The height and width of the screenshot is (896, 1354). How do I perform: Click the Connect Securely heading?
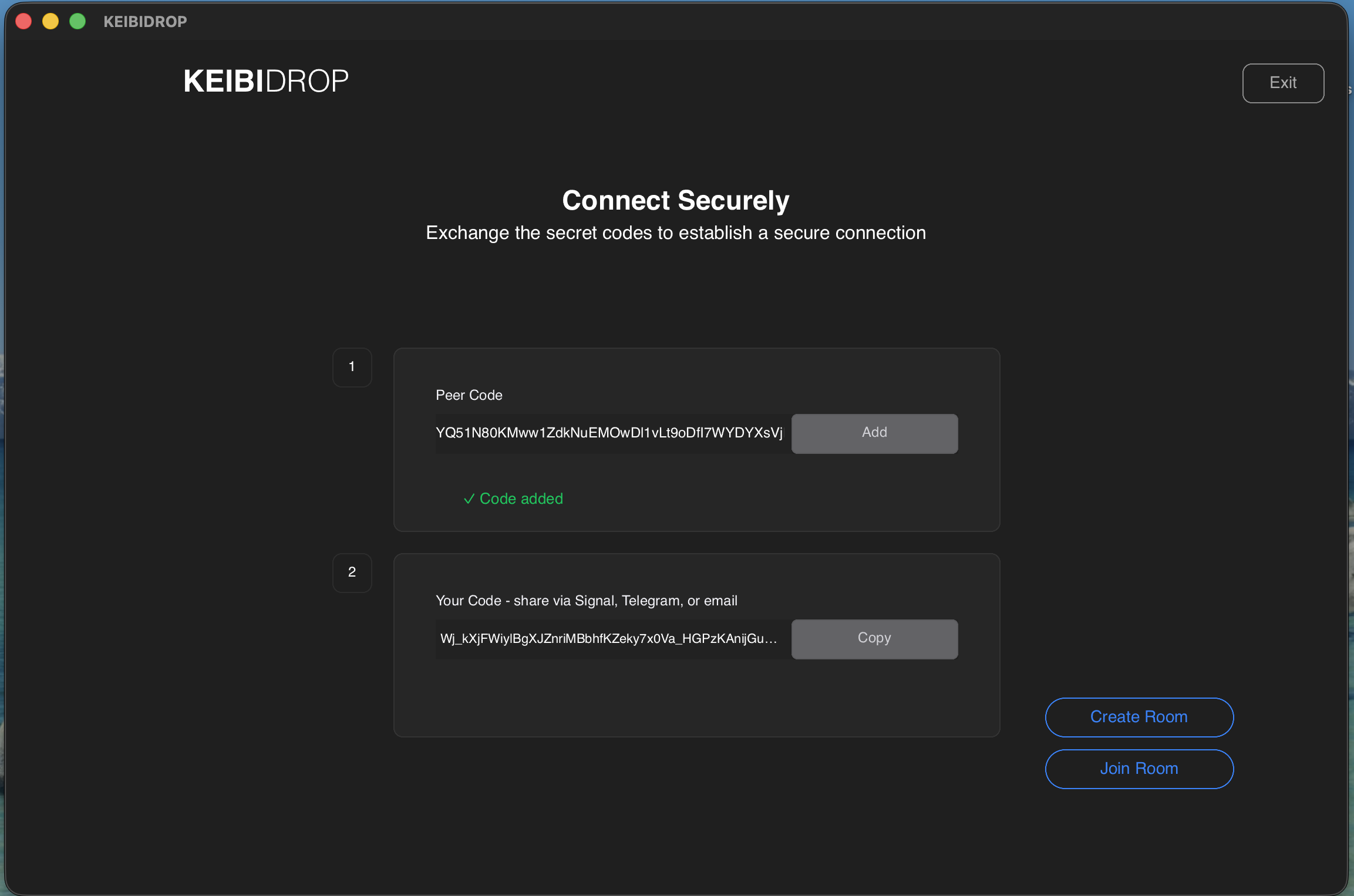675,200
